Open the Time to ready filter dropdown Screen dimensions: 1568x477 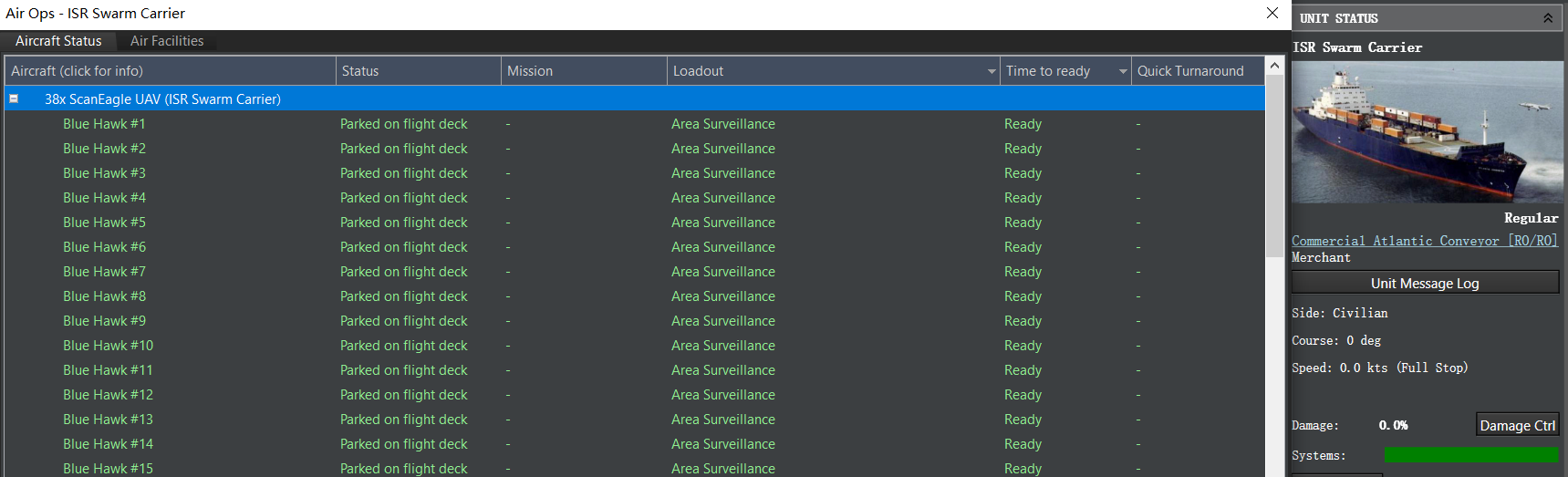[x=1123, y=71]
